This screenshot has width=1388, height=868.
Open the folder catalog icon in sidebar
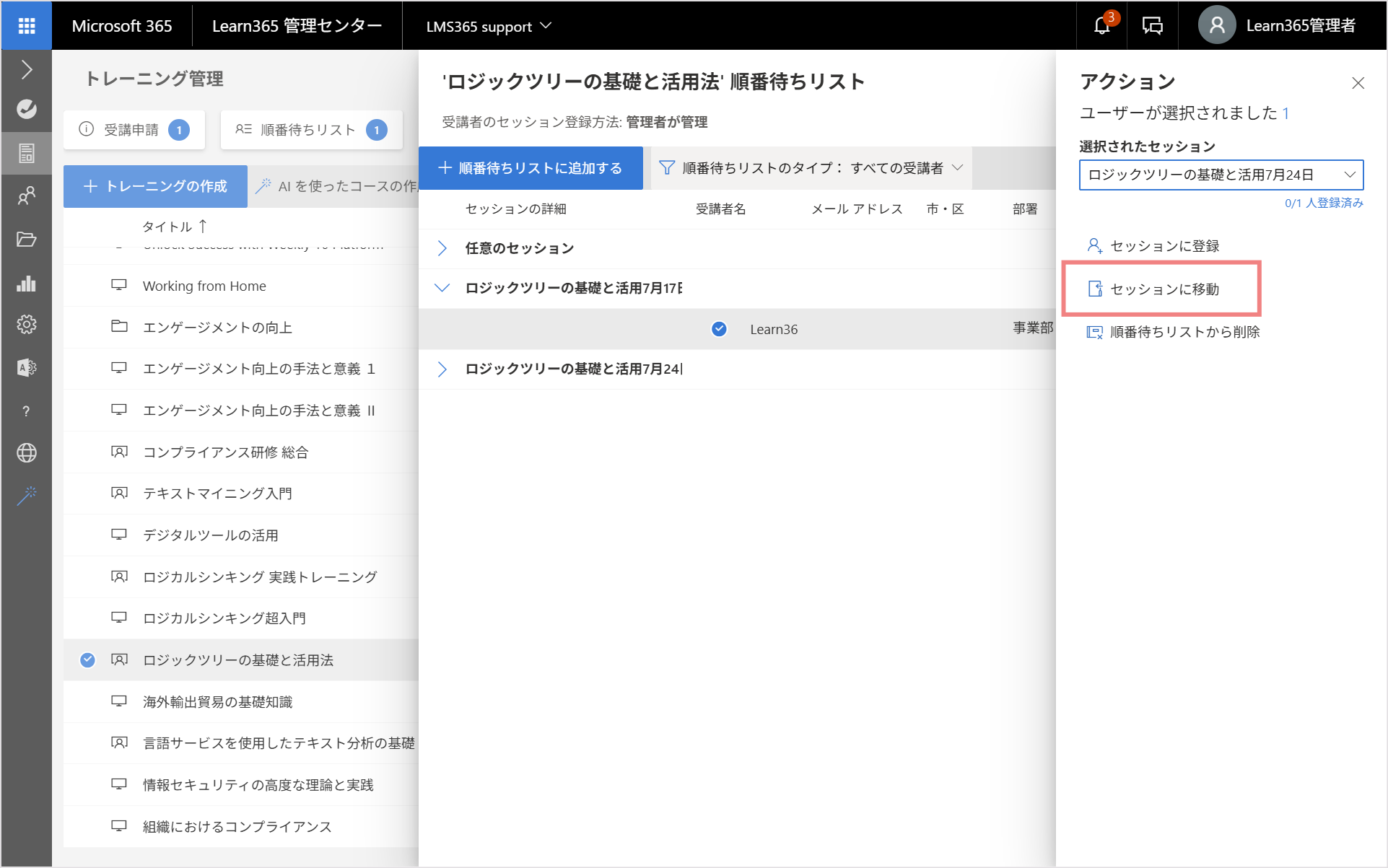pyautogui.click(x=27, y=240)
